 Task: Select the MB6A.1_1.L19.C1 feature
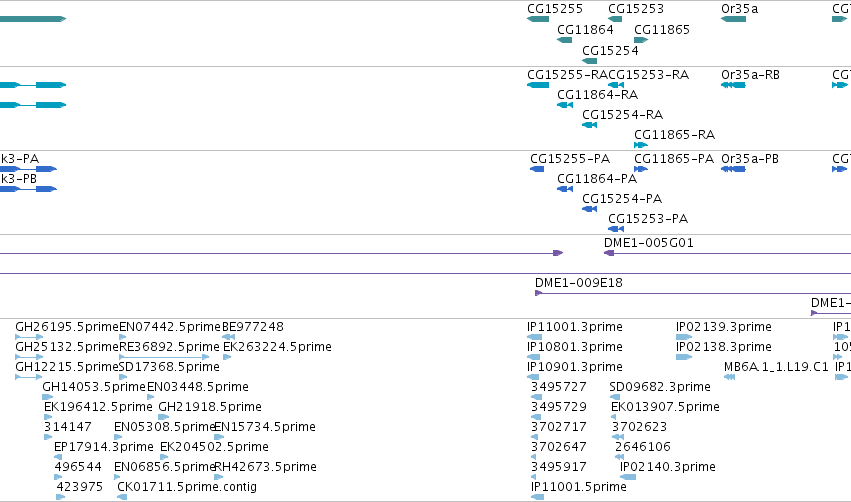click(729, 377)
